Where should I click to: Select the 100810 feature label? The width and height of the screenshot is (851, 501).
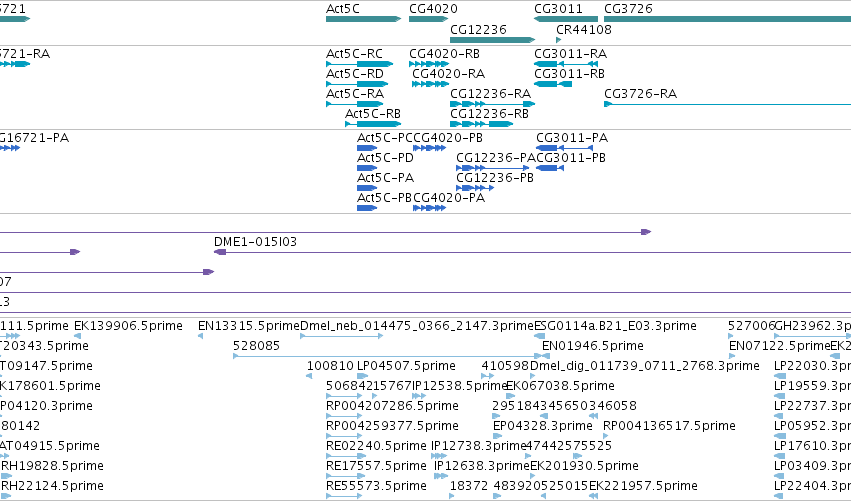pos(330,366)
